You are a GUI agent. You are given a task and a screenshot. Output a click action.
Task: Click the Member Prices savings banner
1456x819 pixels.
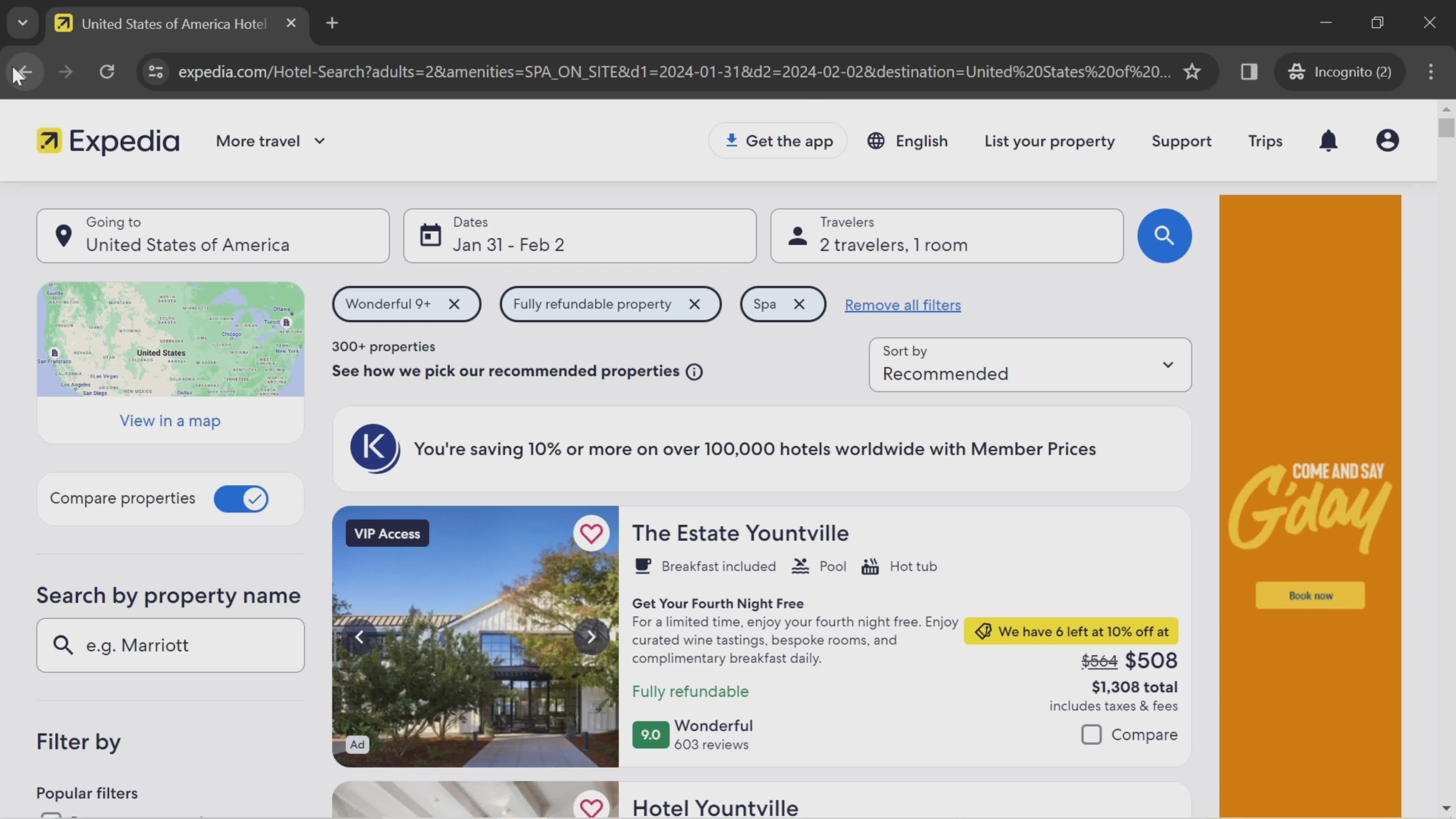point(761,449)
